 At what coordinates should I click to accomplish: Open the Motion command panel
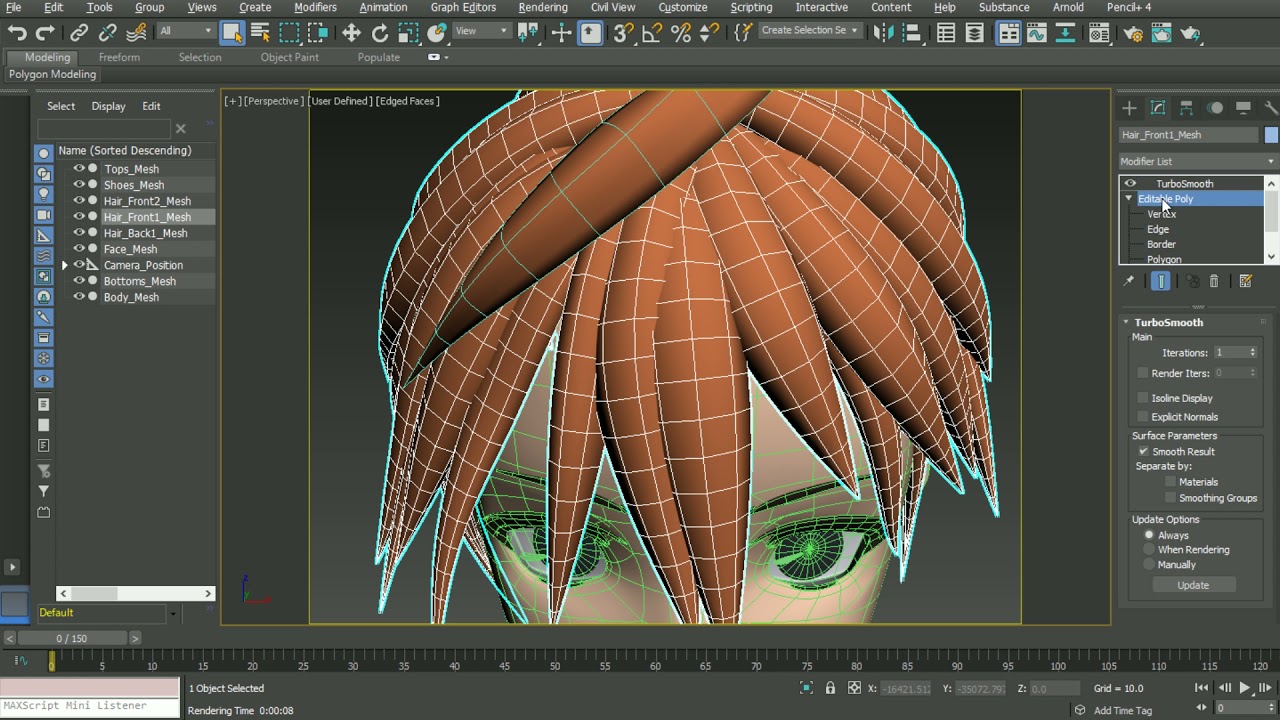tap(1215, 108)
